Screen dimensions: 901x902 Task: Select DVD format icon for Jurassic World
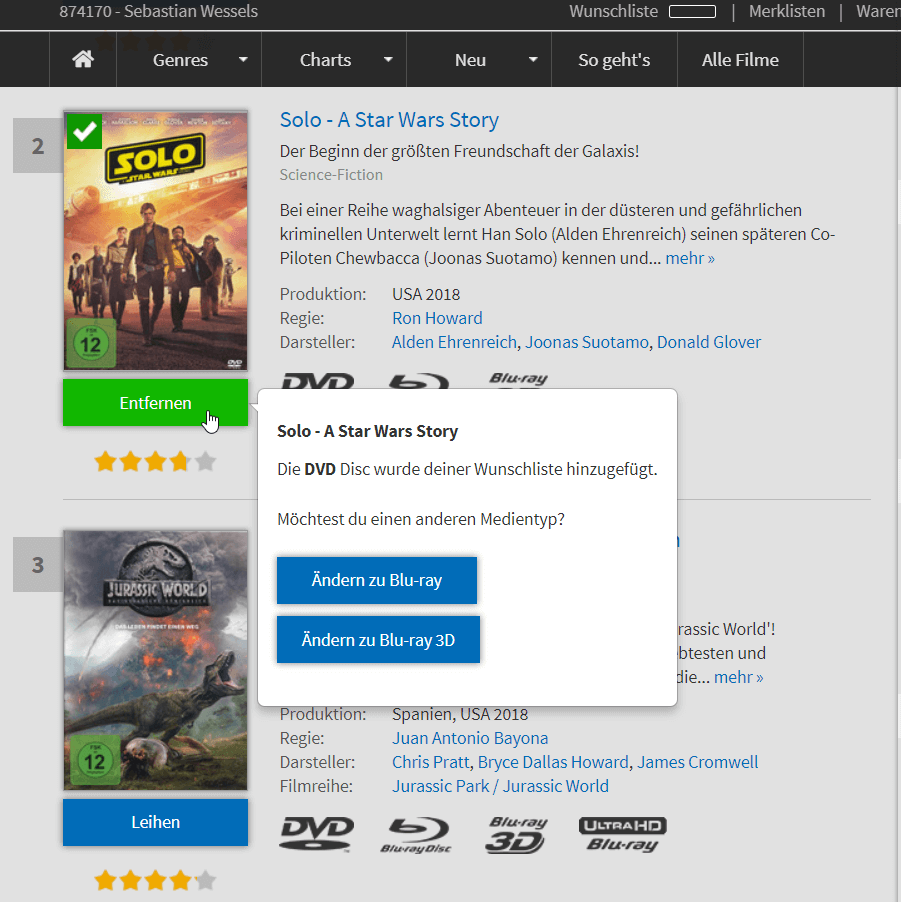[x=316, y=833]
